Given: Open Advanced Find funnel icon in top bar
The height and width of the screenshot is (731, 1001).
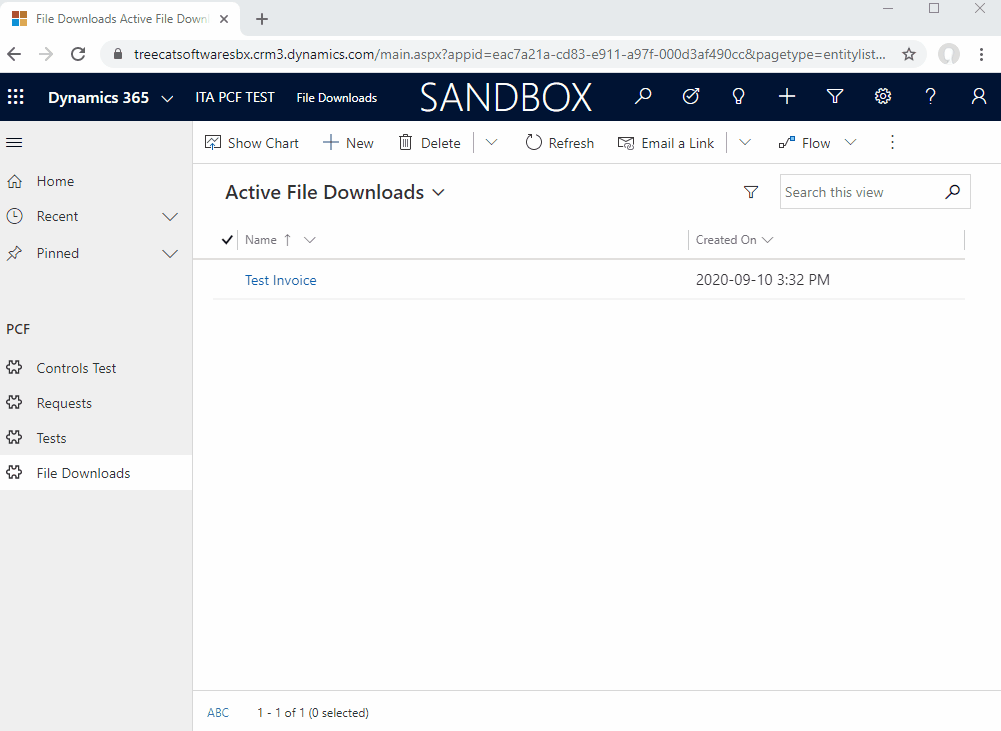Looking at the screenshot, I should [x=835, y=96].
